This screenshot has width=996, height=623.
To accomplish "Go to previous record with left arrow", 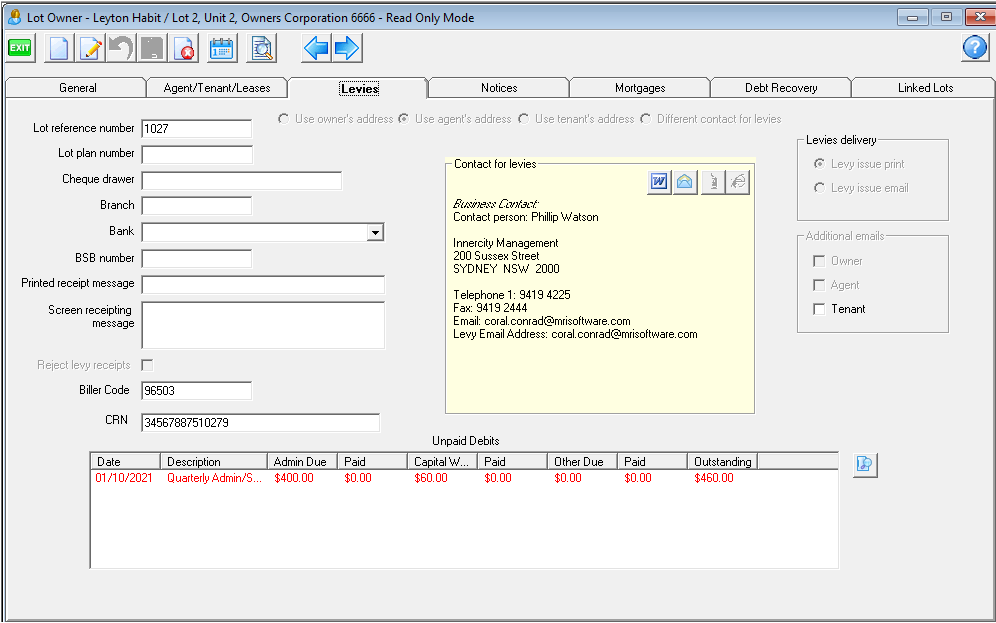I will tap(316, 48).
